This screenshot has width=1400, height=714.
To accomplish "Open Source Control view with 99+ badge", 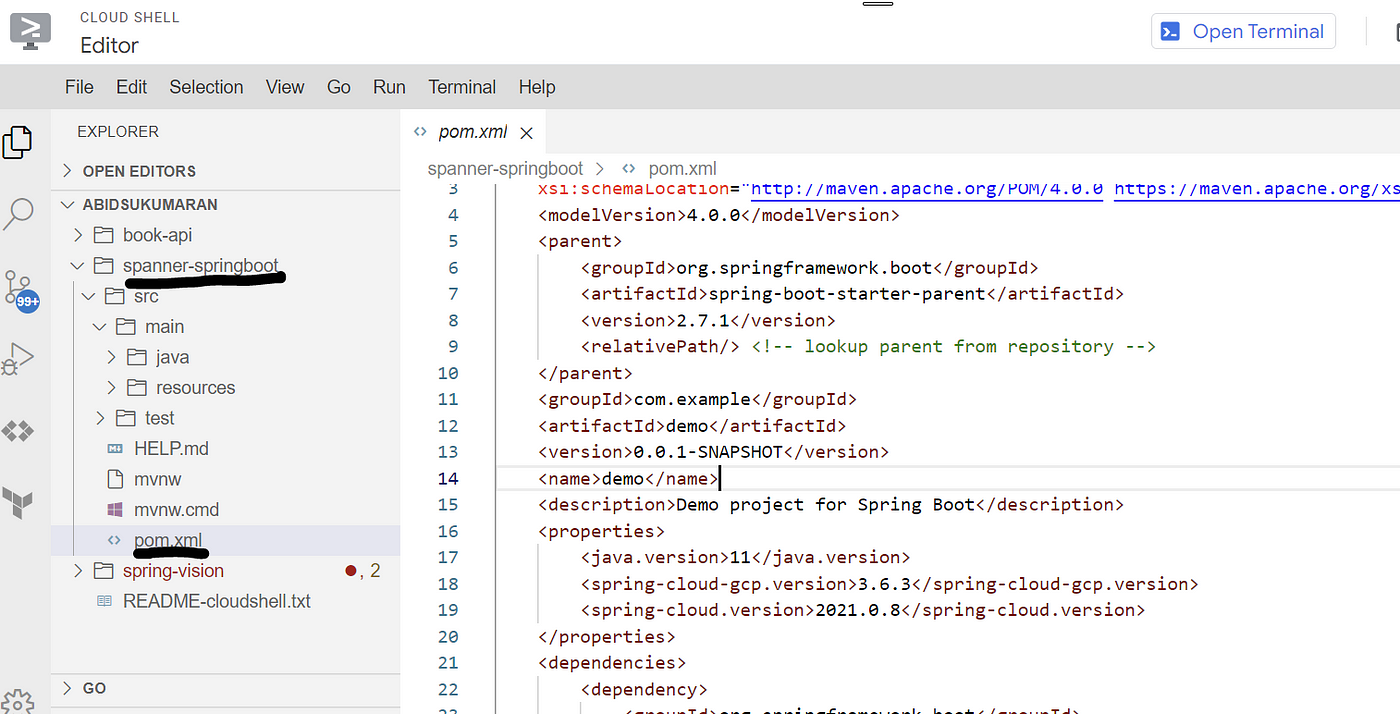I will 20,291.
